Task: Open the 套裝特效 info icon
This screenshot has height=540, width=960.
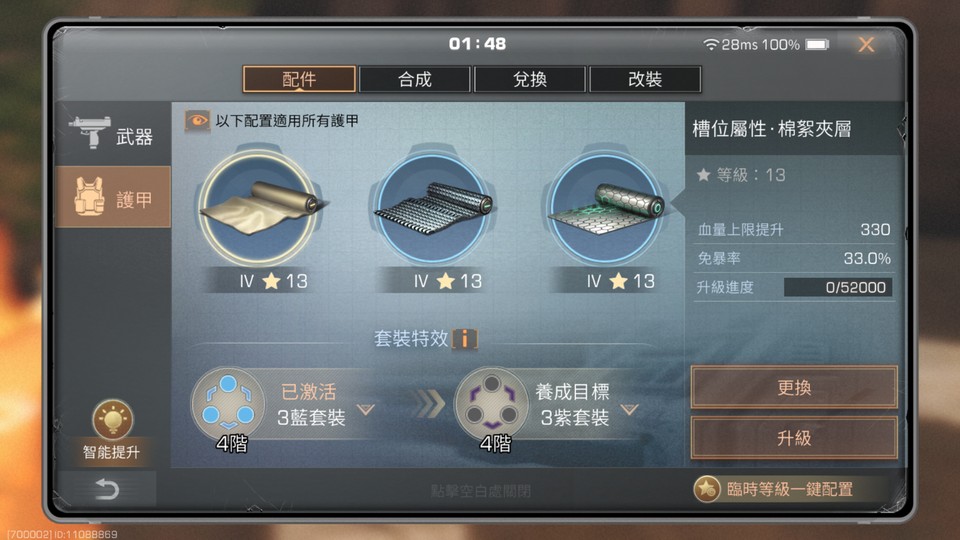Action: [x=465, y=339]
